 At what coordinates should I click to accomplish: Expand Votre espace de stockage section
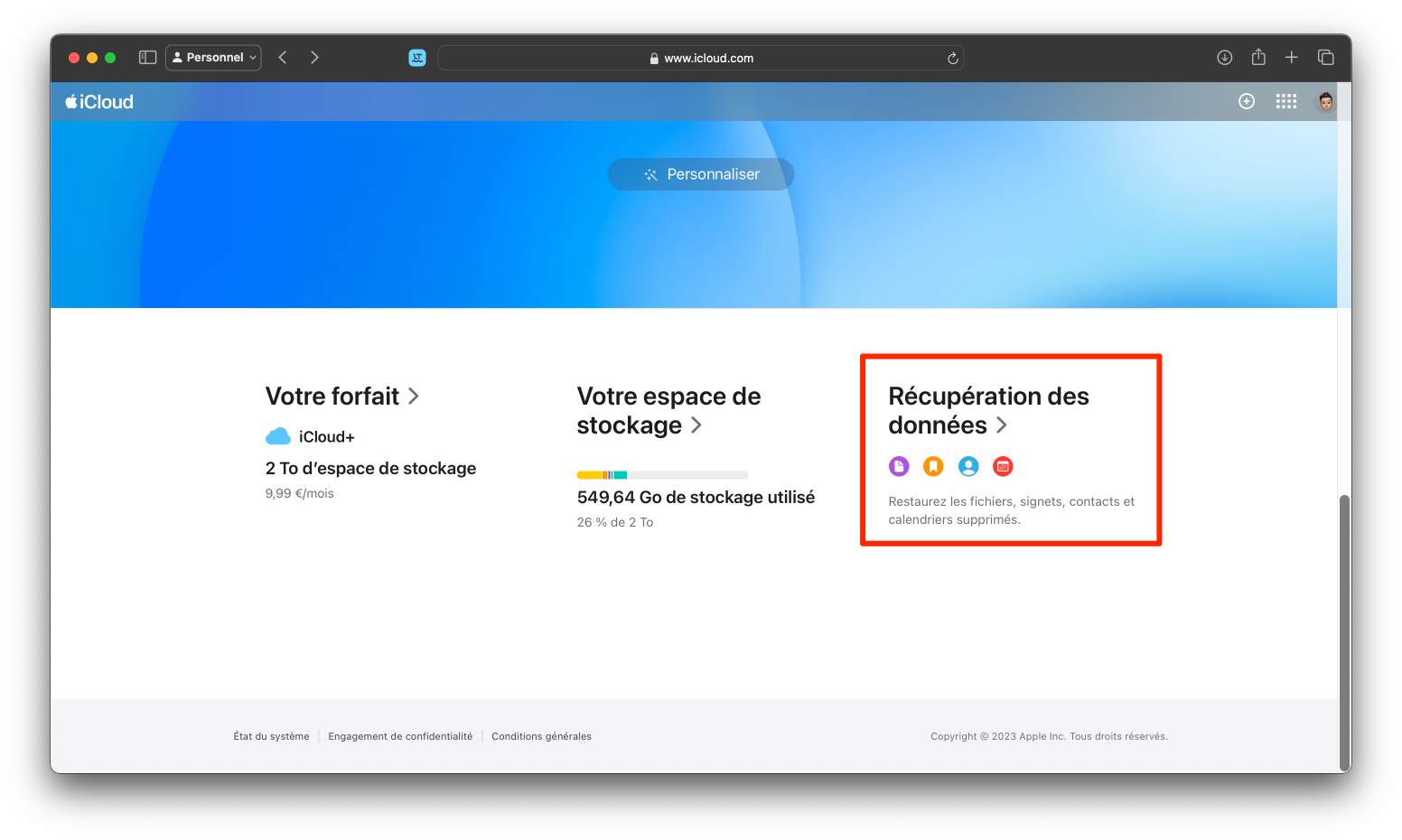(x=668, y=411)
